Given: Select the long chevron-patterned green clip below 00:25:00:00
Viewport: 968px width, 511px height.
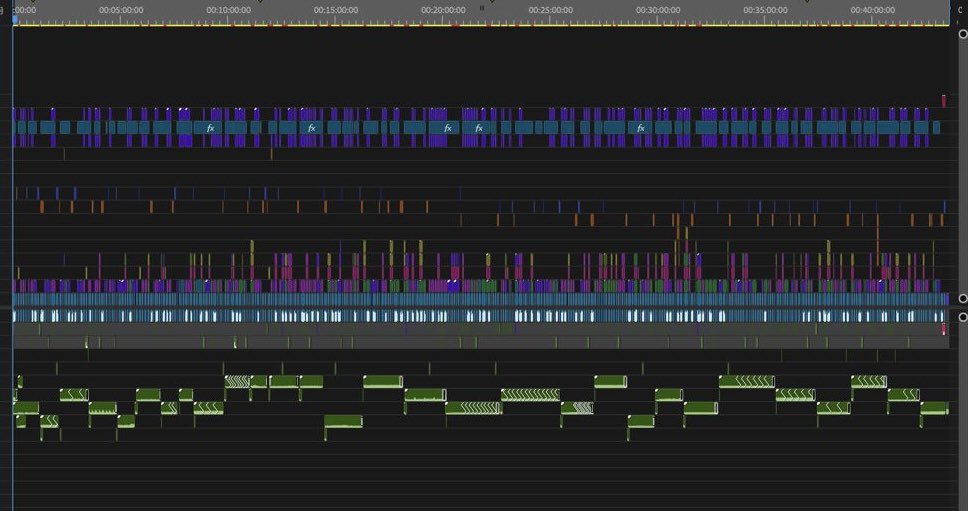Looking at the screenshot, I should point(530,395).
